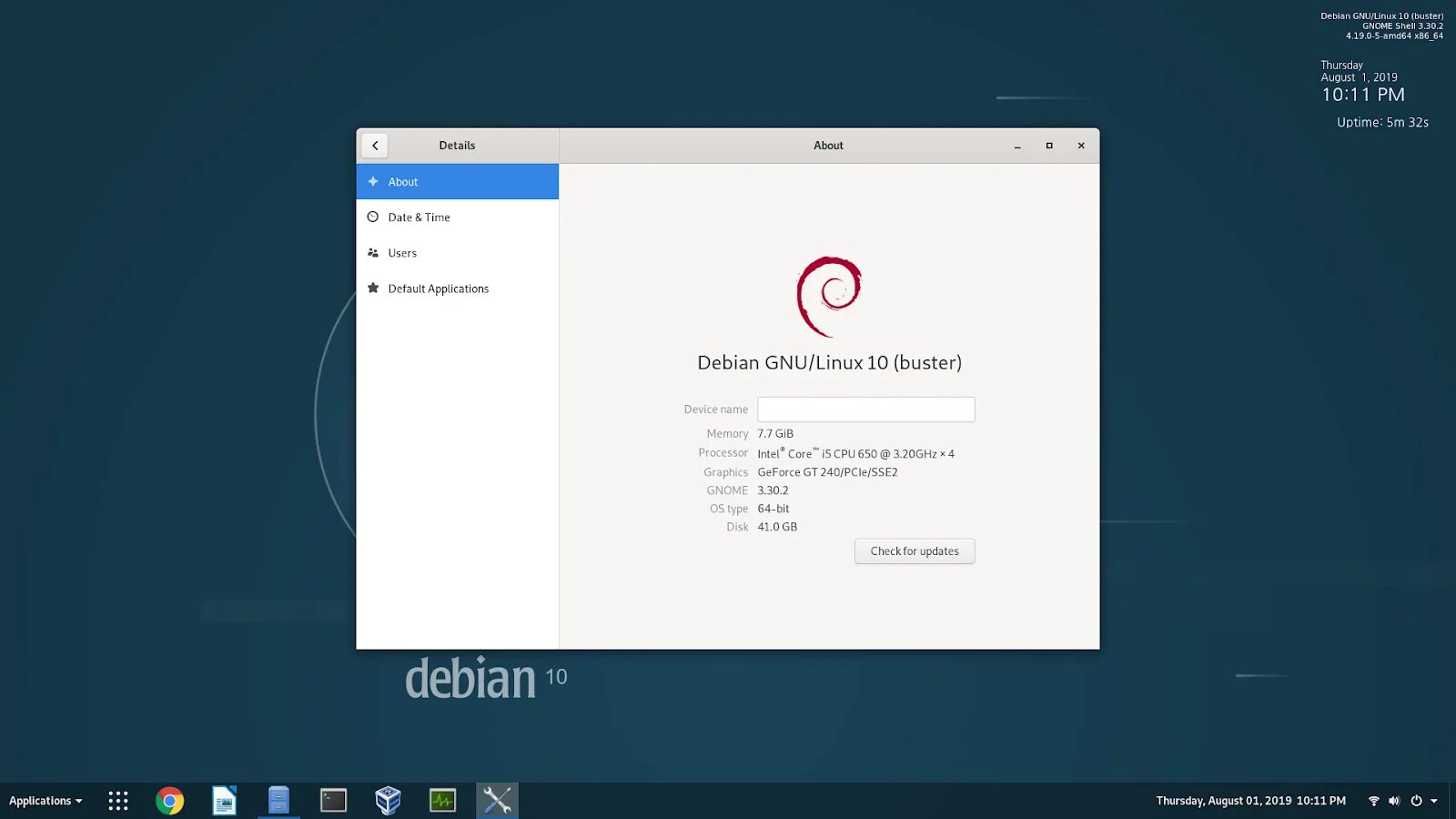Open LibreOffice Writer from taskbar
Viewport: 1456px width, 819px height.
[x=224, y=801]
